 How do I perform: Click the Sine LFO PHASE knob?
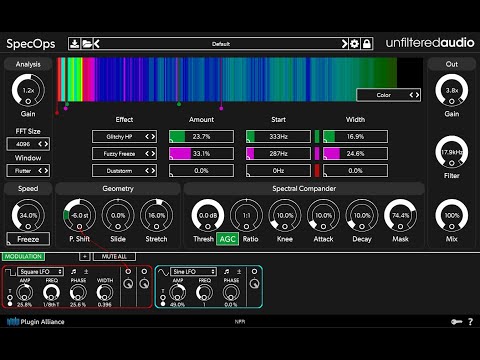(x=231, y=293)
